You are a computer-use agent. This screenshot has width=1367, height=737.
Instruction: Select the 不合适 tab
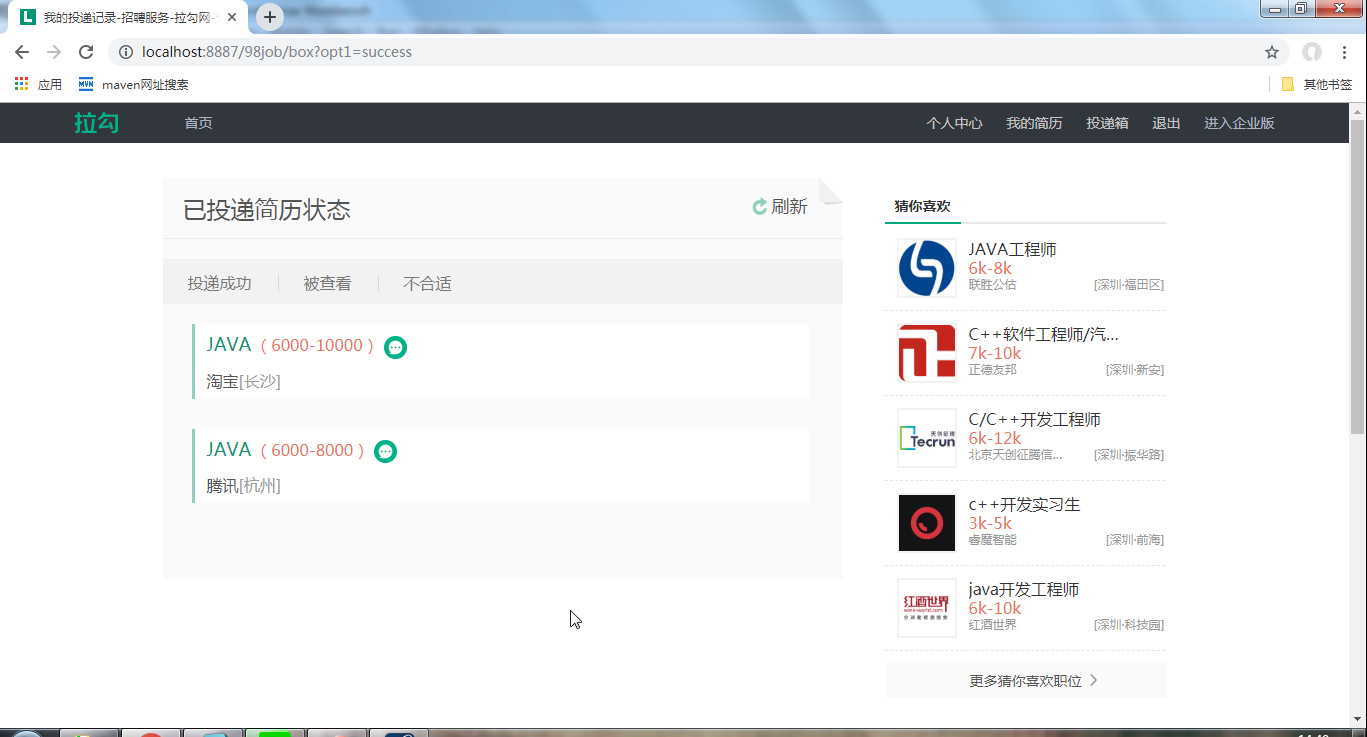pos(427,284)
